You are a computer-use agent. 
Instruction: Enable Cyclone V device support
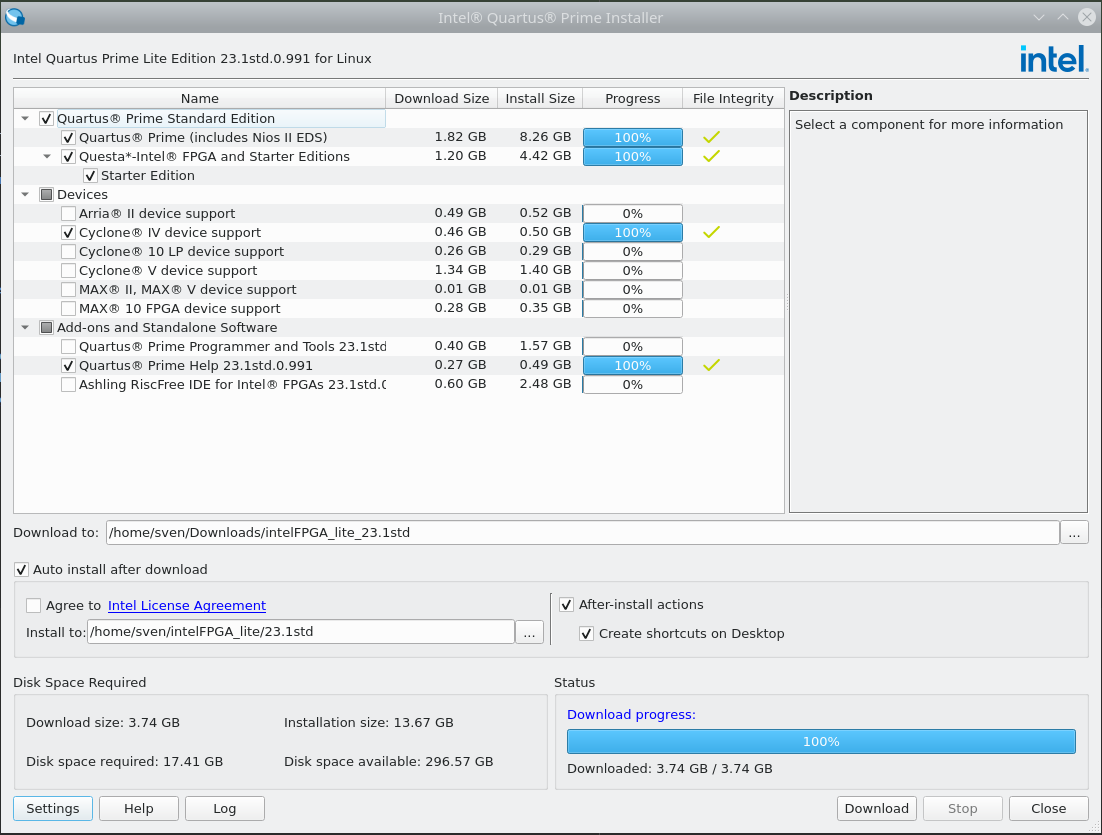pyautogui.click(x=68, y=271)
